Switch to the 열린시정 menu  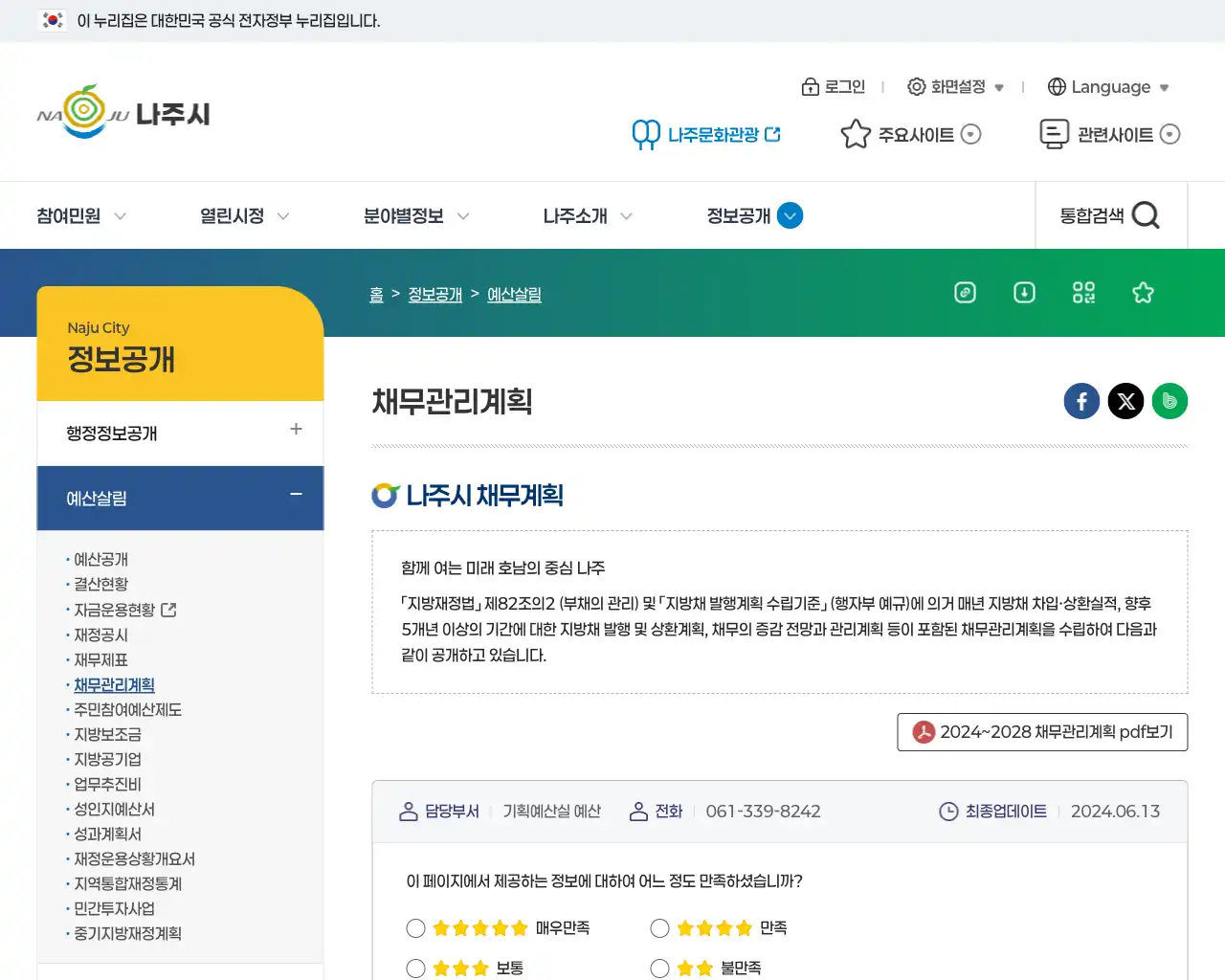point(234,215)
